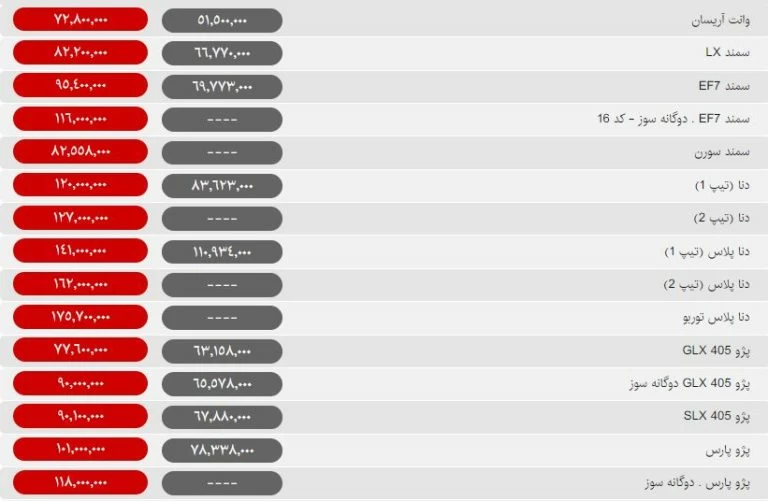The height and width of the screenshot is (501, 768).
Task: Click the red price for دنا پلاس توربو
Action: coord(81,317)
